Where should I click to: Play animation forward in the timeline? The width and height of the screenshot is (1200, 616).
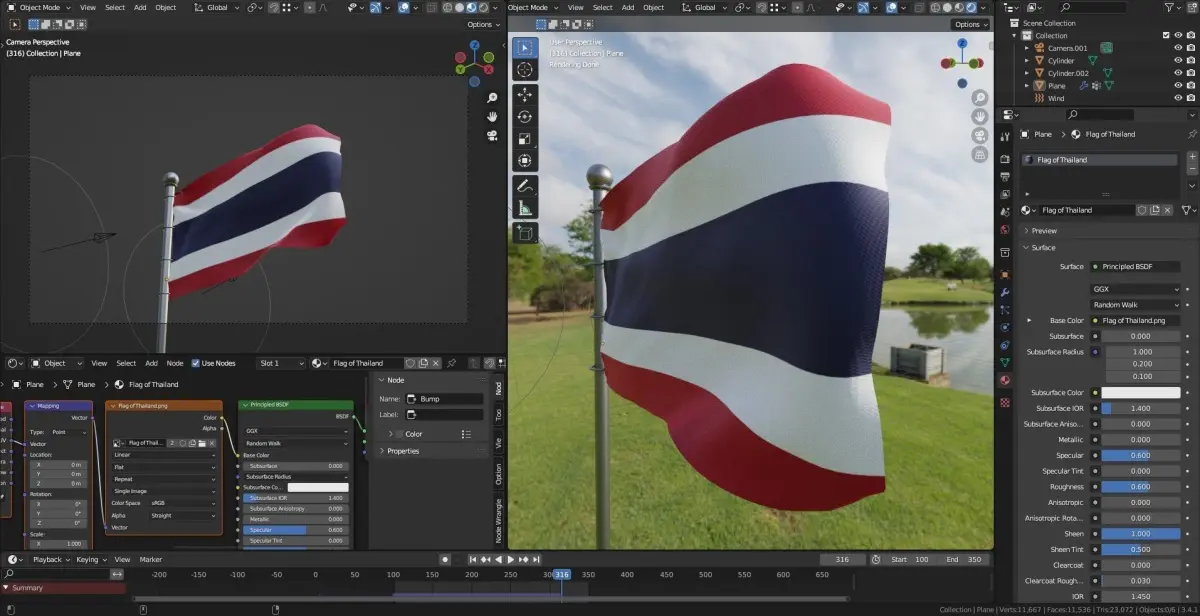tap(510, 559)
